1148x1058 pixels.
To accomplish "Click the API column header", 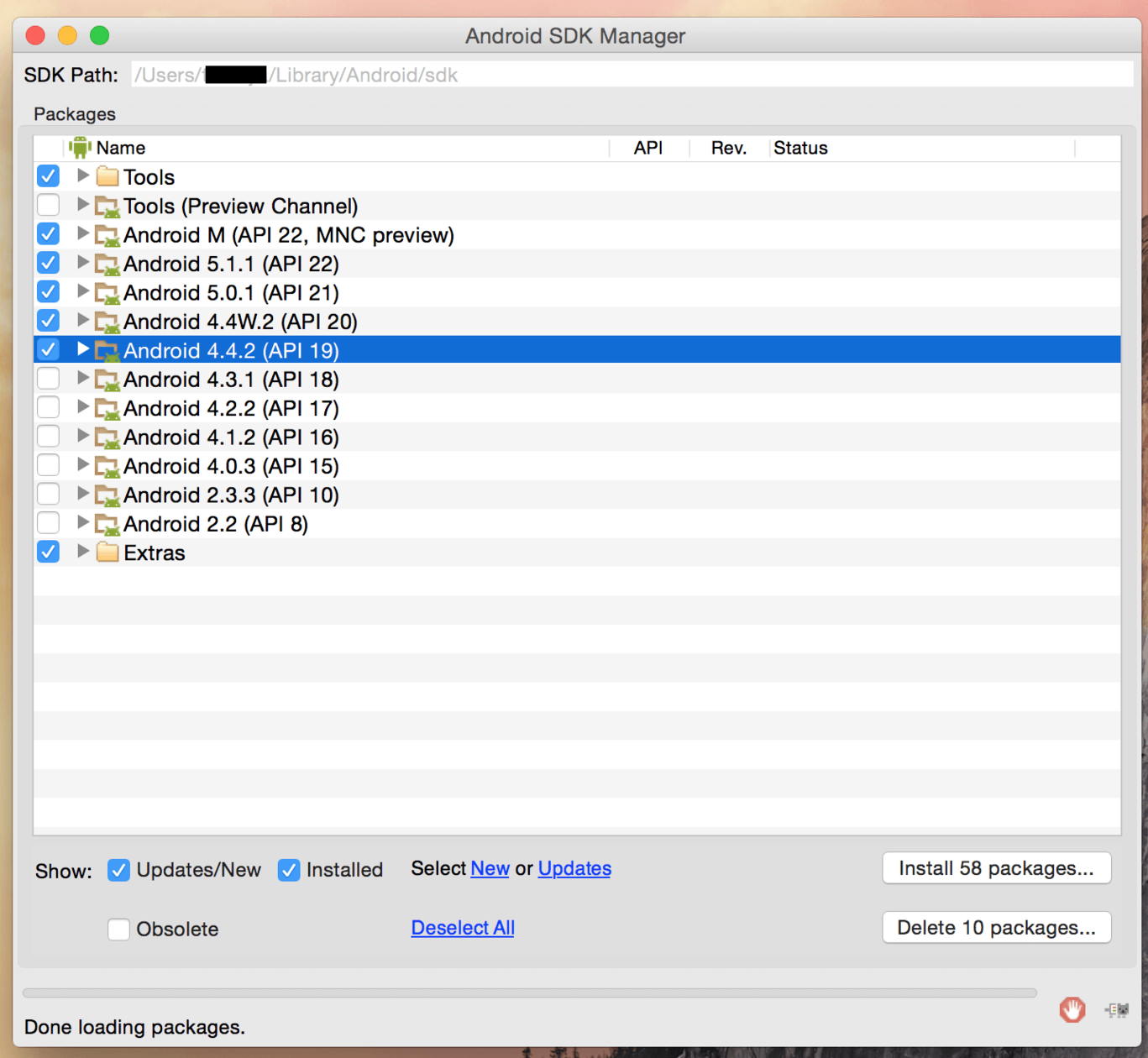I will point(649,148).
